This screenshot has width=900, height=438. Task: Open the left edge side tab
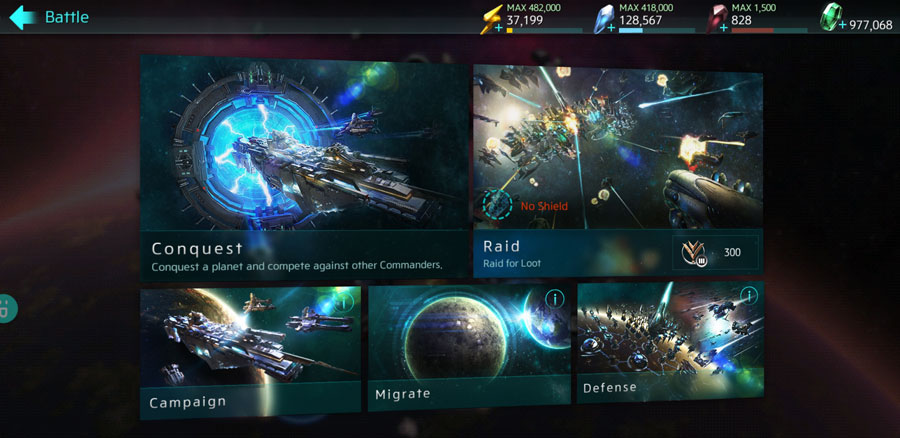pyautogui.click(x=8, y=308)
